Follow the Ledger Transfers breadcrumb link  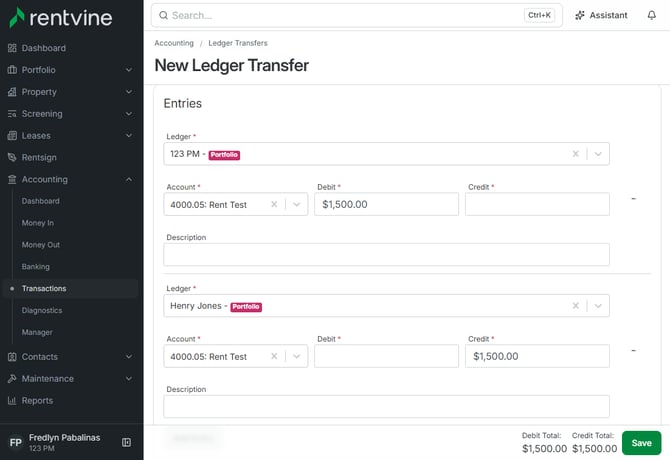coord(238,43)
